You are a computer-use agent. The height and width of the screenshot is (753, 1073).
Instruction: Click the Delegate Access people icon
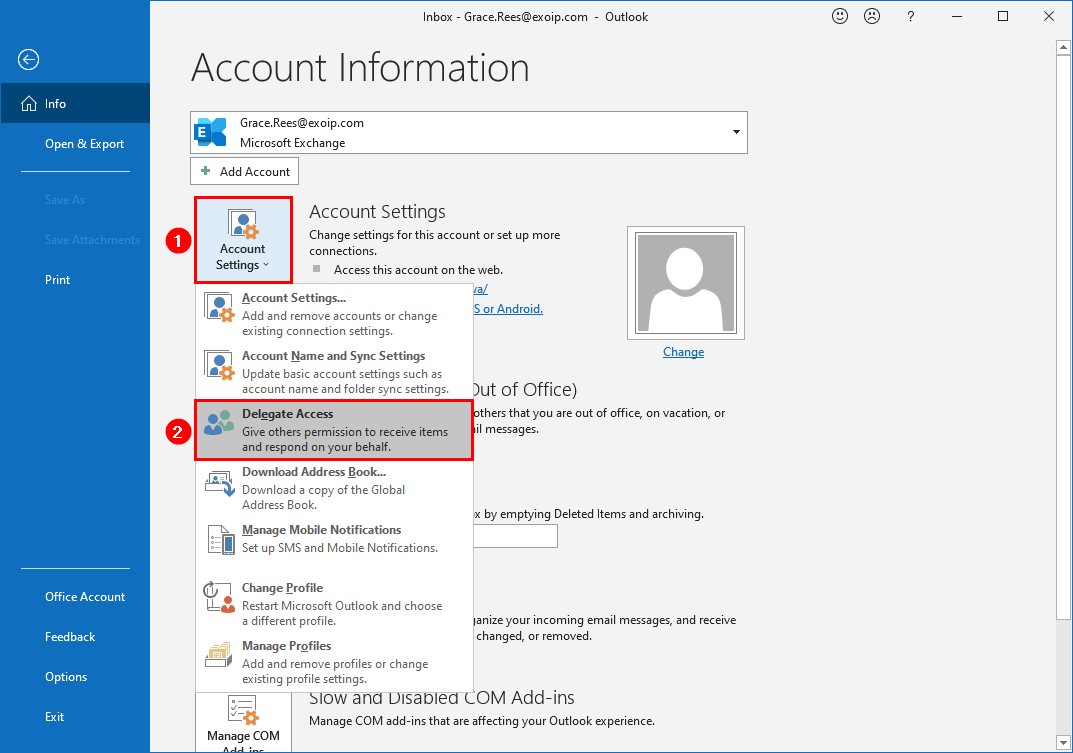[219, 423]
